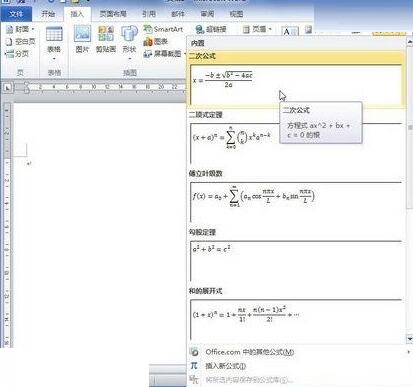
Task: Open the 页面布局 (Page Layout) tab
Action: tap(113, 14)
